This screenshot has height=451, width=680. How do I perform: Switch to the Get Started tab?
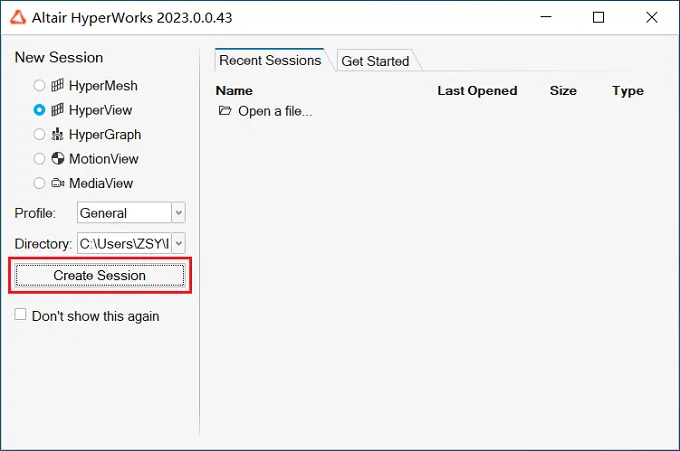(375, 61)
